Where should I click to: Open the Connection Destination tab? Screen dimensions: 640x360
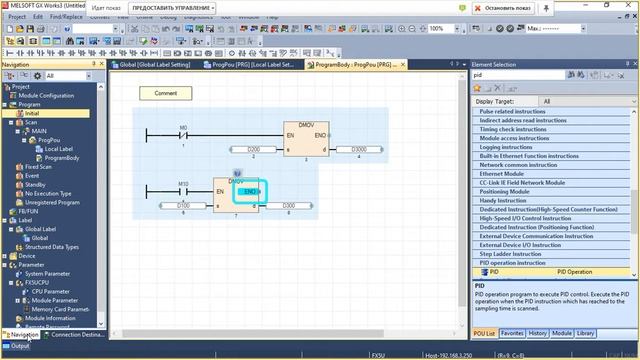pyautogui.click(x=73, y=335)
